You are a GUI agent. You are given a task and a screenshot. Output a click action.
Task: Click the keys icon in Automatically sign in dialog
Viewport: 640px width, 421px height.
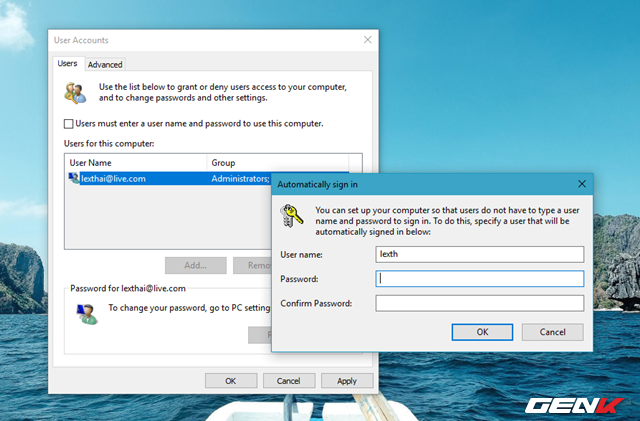tap(291, 216)
